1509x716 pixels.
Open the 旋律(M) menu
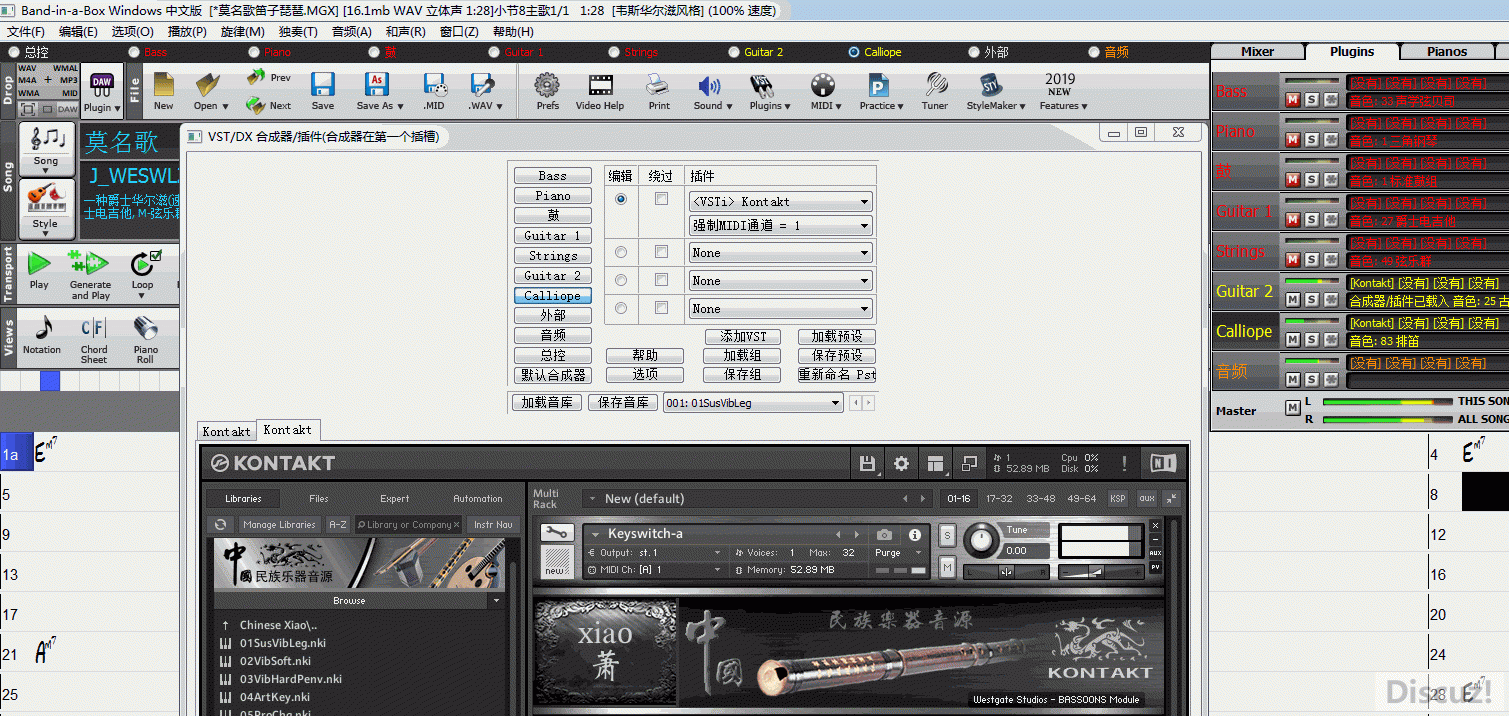(242, 32)
